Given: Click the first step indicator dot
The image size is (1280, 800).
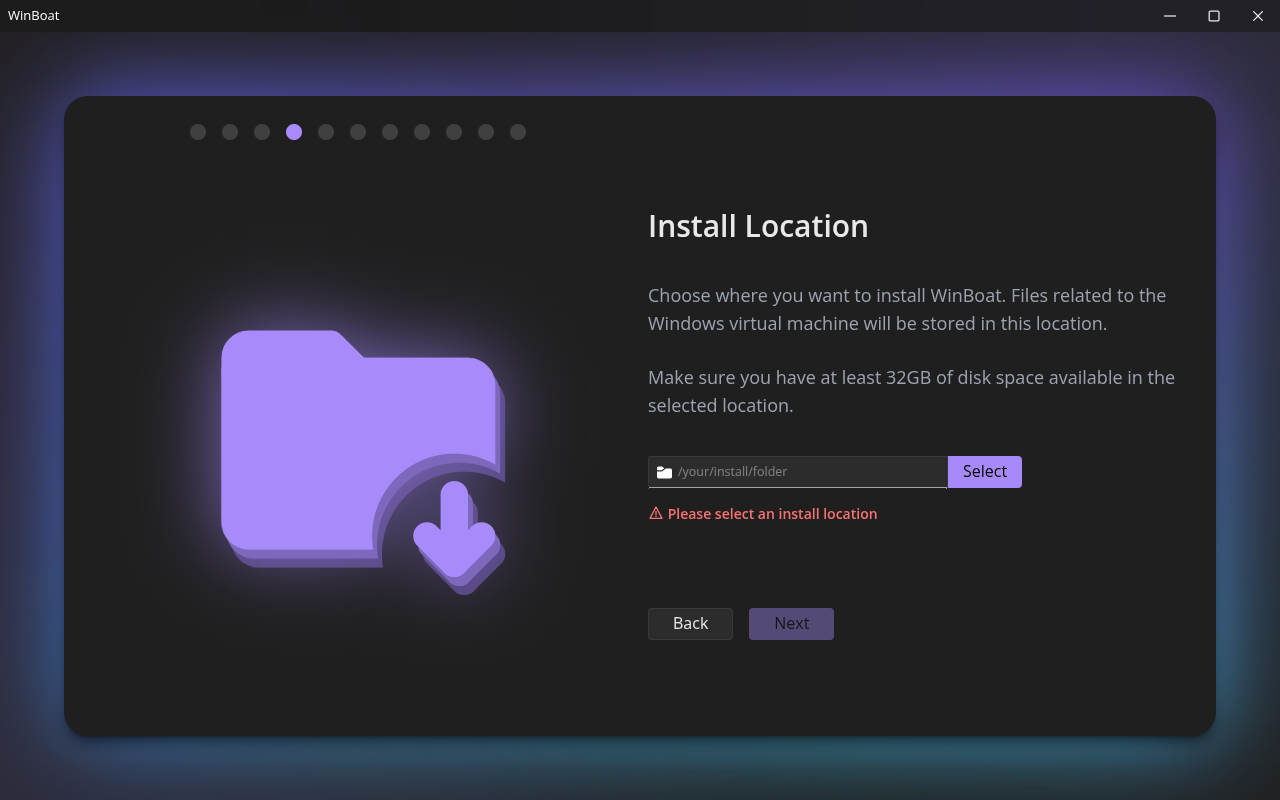Looking at the screenshot, I should coord(198,132).
